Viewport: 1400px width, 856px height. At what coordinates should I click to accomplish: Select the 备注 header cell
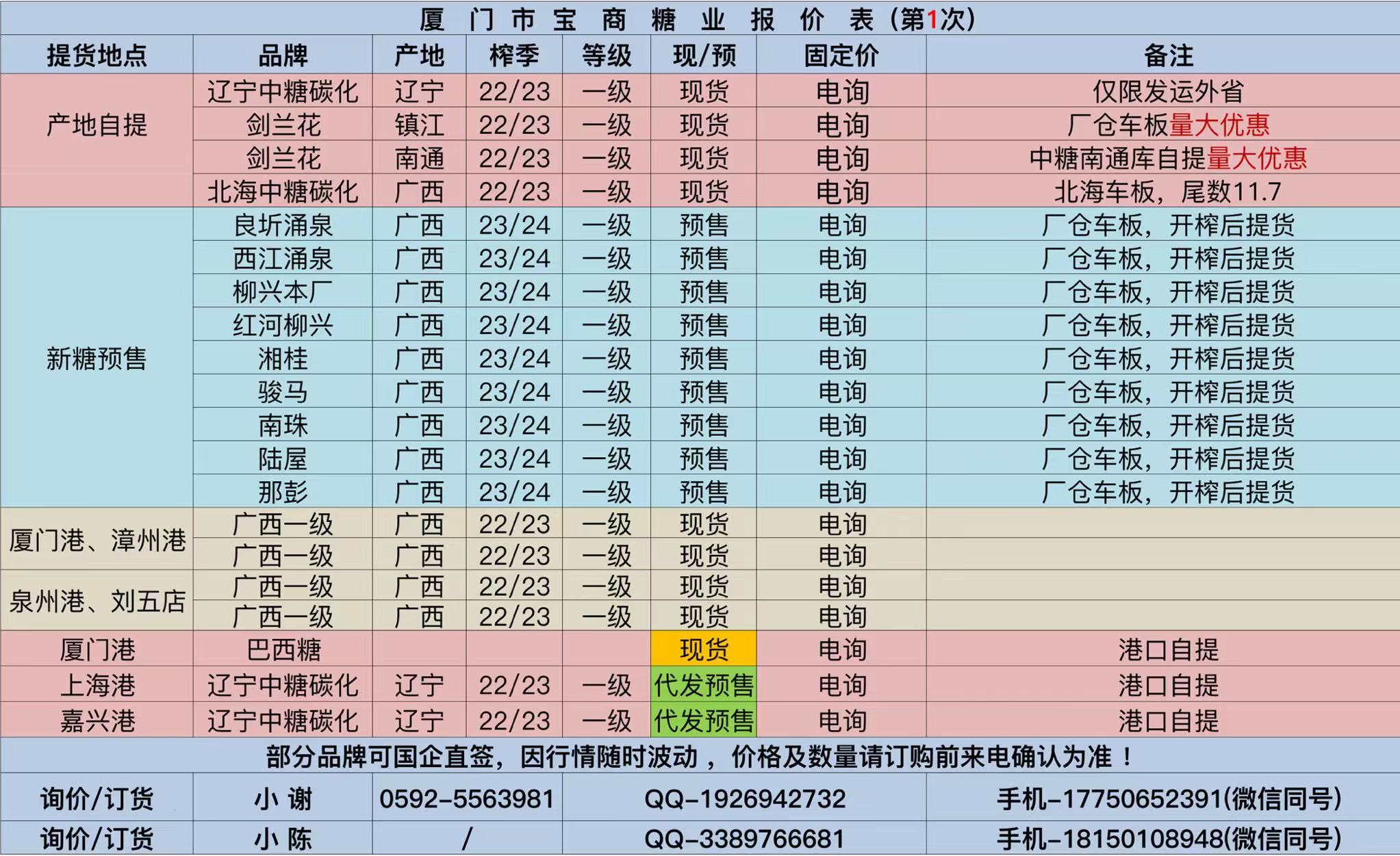point(1168,55)
